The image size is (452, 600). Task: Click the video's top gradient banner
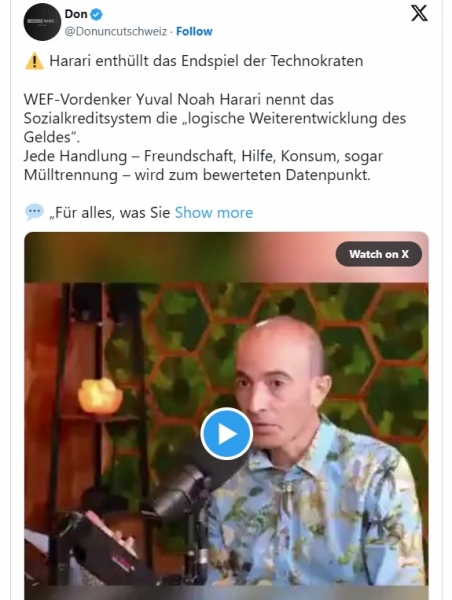click(x=226, y=257)
